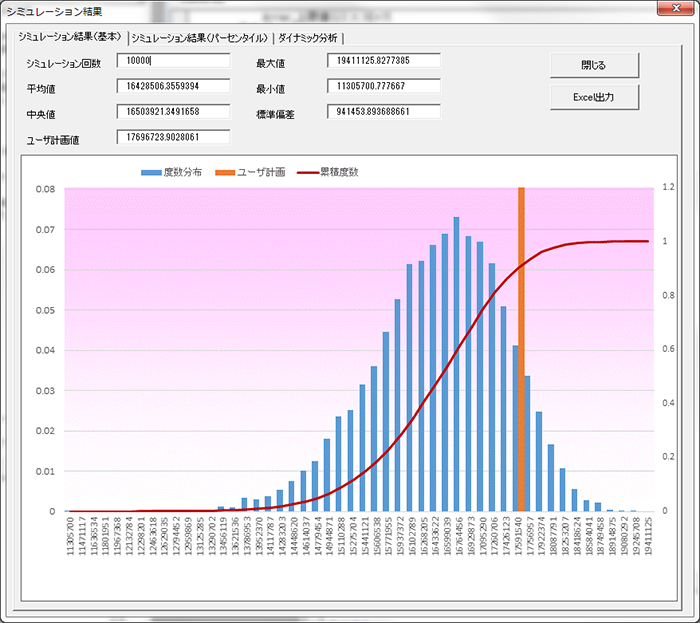
Task: Click the 0.03 left axis label
Action: click(x=45, y=391)
